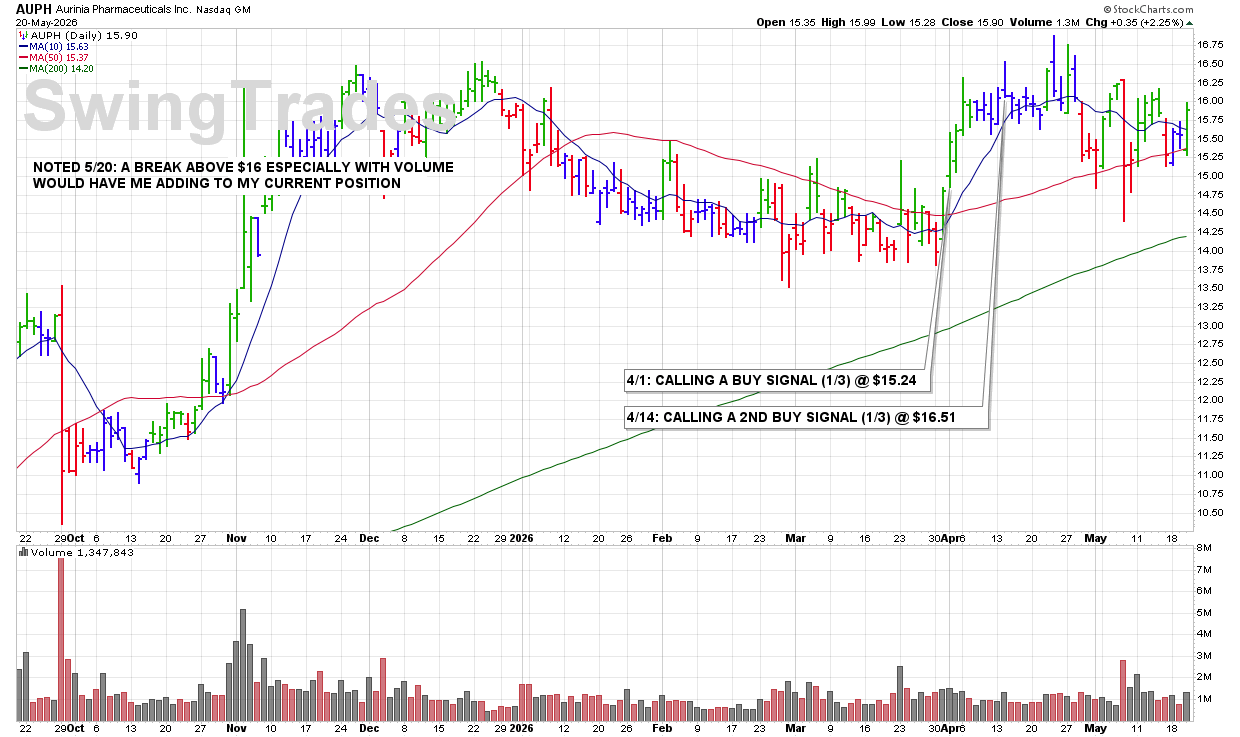This screenshot has width=1240, height=737.
Task: Click the 1M volume axis label
Action: tap(1206, 698)
